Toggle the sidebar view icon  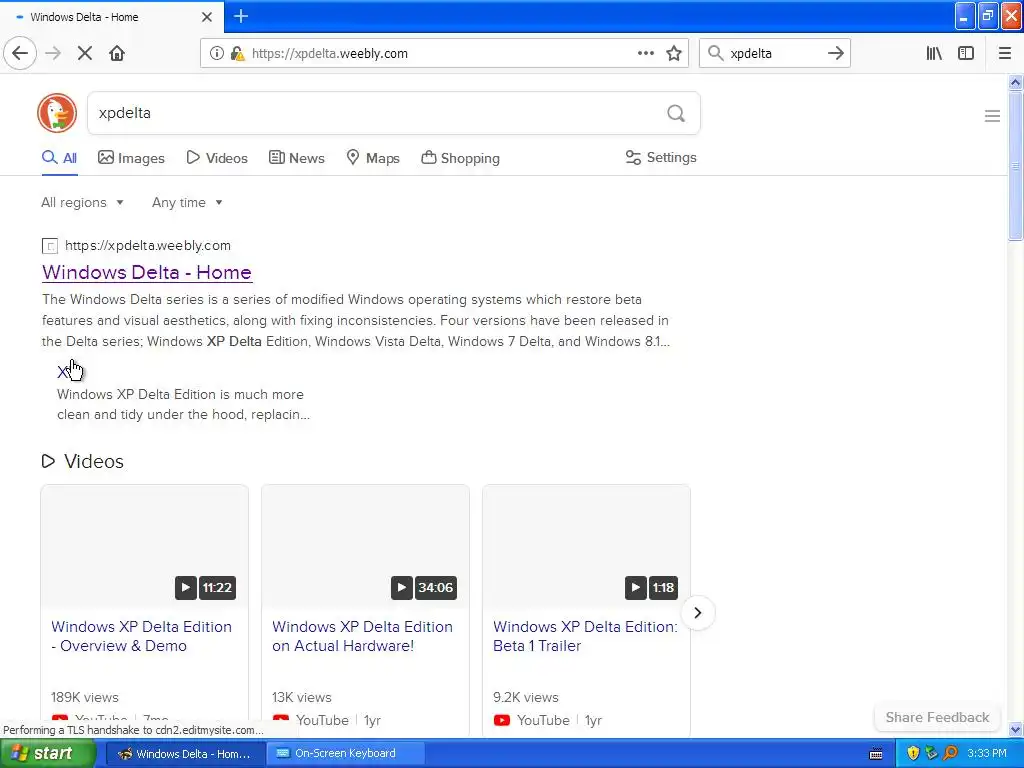pos(966,54)
